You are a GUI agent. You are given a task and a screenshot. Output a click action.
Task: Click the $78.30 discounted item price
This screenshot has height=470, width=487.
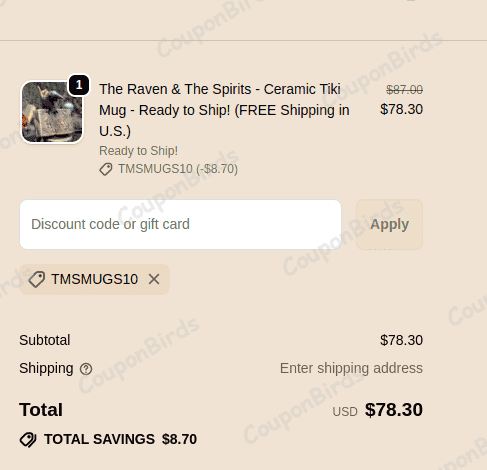click(x=401, y=109)
